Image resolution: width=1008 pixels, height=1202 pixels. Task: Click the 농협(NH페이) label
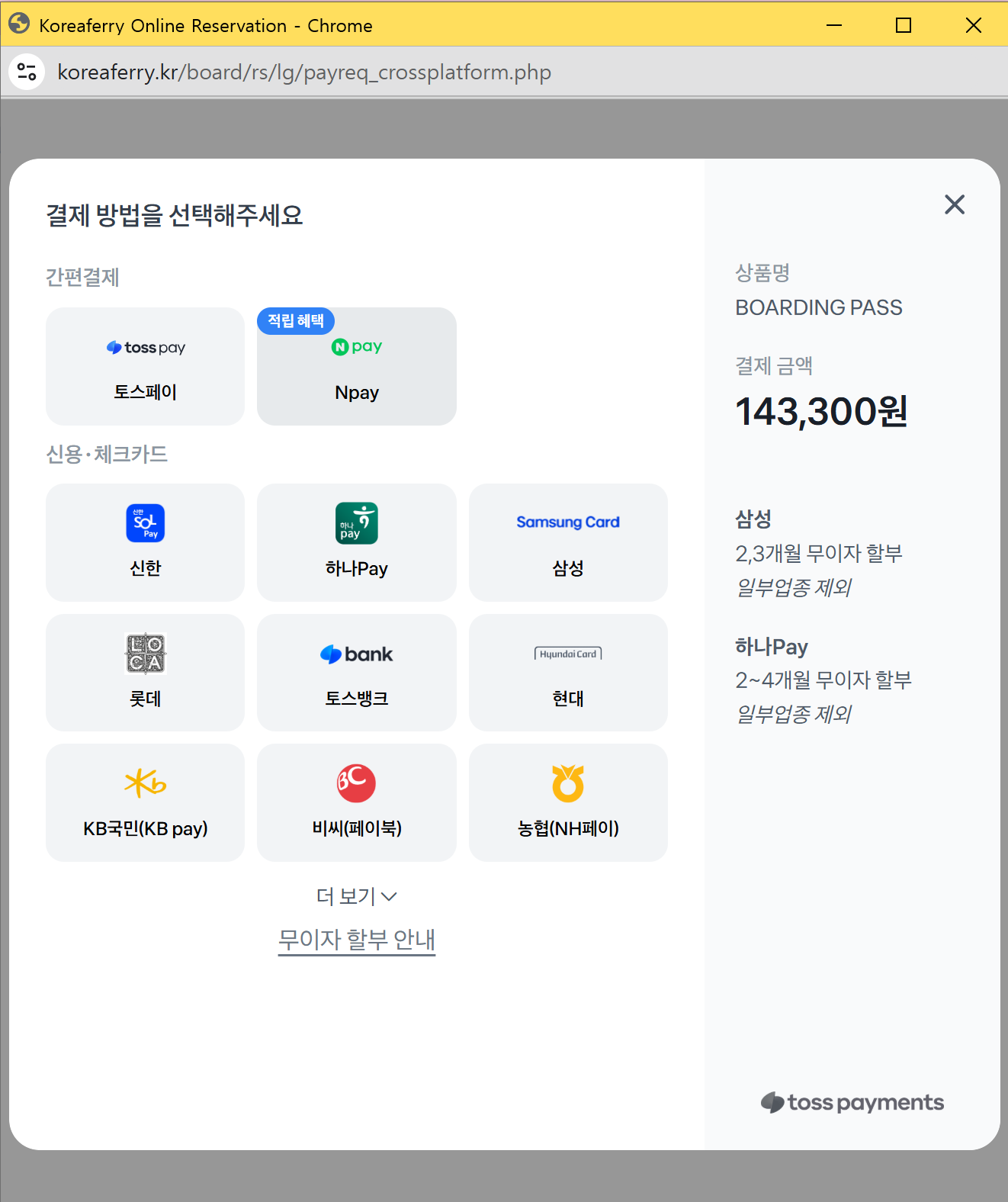(568, 828)
